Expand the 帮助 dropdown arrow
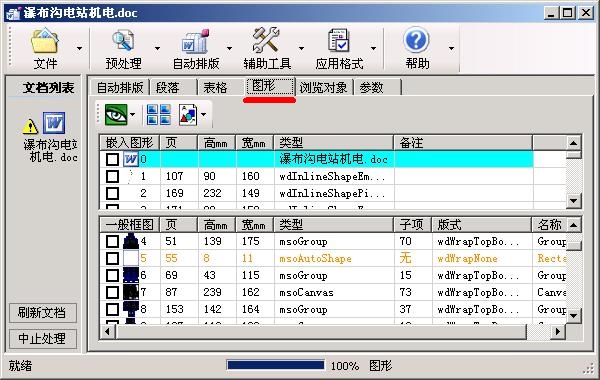The height and width of the screenshot is (380, 600). point(452,49)
